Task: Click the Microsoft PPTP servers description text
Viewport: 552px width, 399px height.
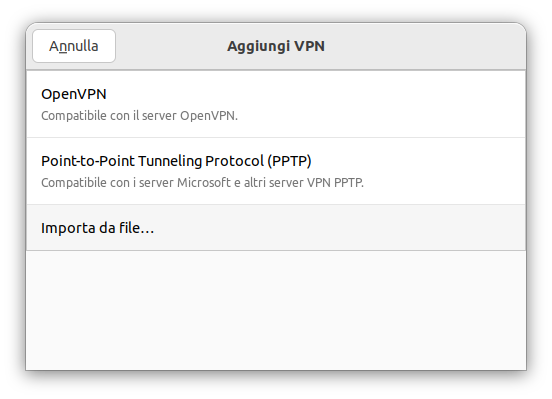Action: [x=202, y=183]
